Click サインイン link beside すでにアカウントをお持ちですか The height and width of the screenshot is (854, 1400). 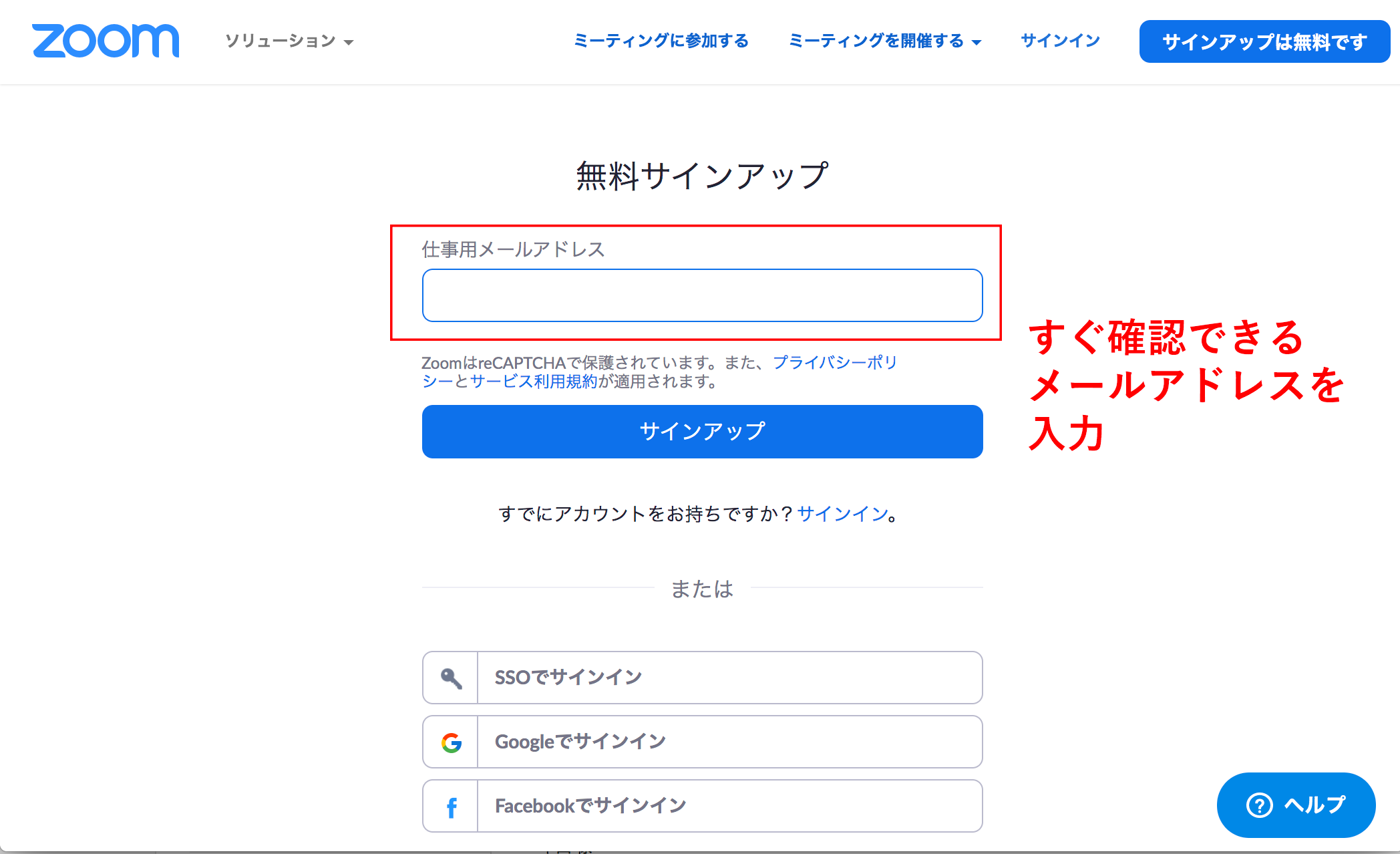coord(842,514)
